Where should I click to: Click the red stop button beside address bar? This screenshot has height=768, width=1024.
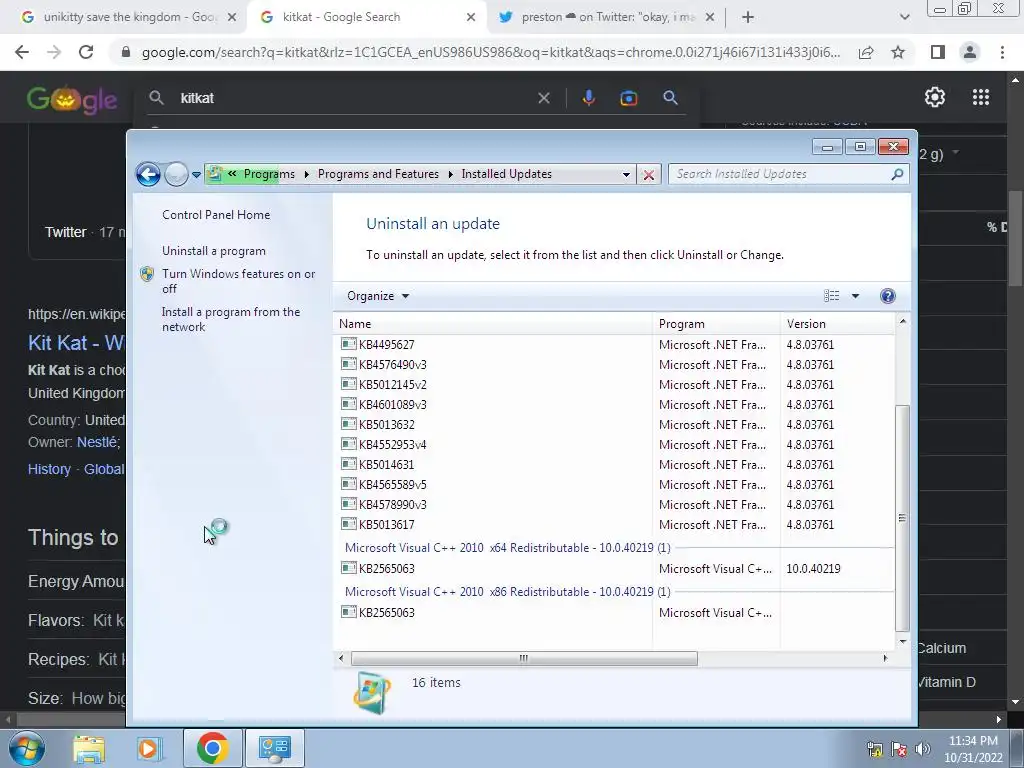point(648,174)
